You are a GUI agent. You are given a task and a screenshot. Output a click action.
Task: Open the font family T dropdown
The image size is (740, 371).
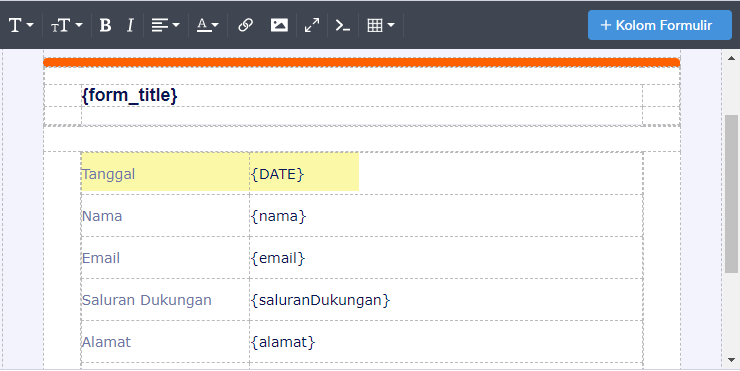point(21,25)
